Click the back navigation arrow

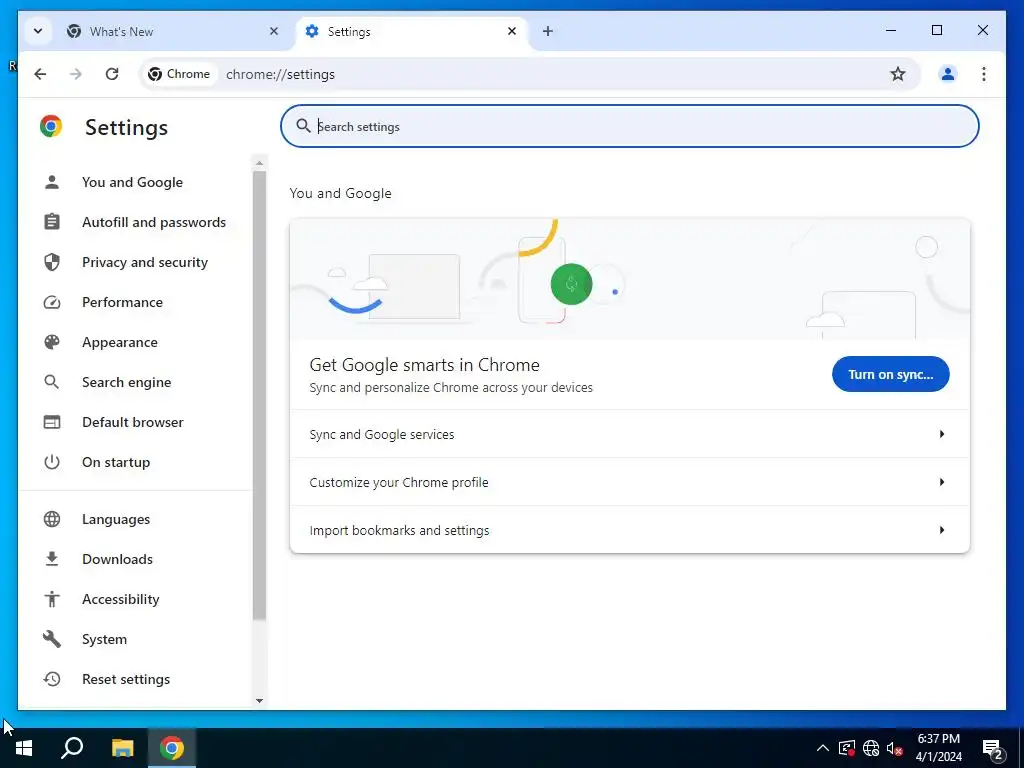40,74
